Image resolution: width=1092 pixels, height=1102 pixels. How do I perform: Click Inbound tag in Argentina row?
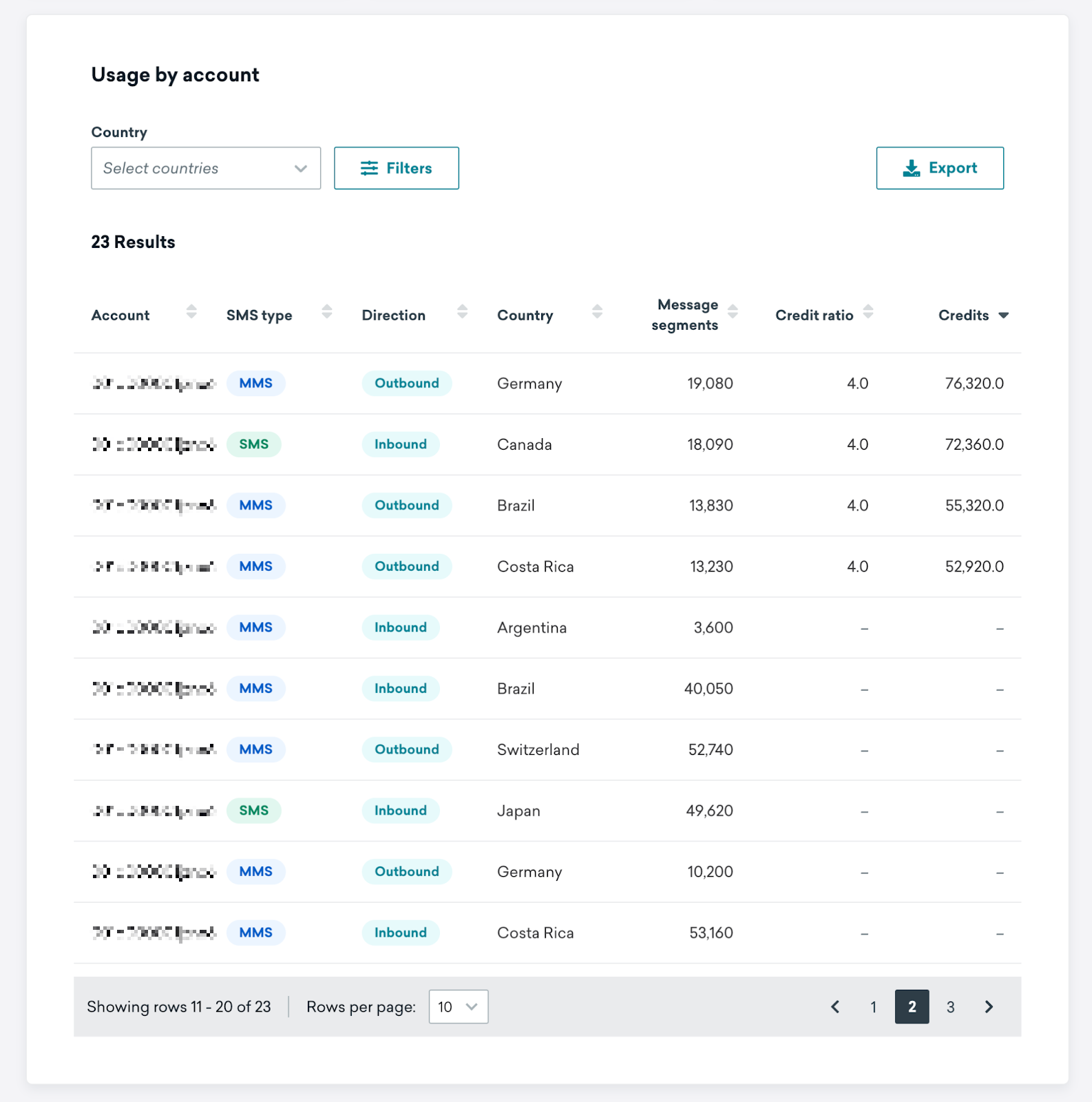[x=401, y=627]
